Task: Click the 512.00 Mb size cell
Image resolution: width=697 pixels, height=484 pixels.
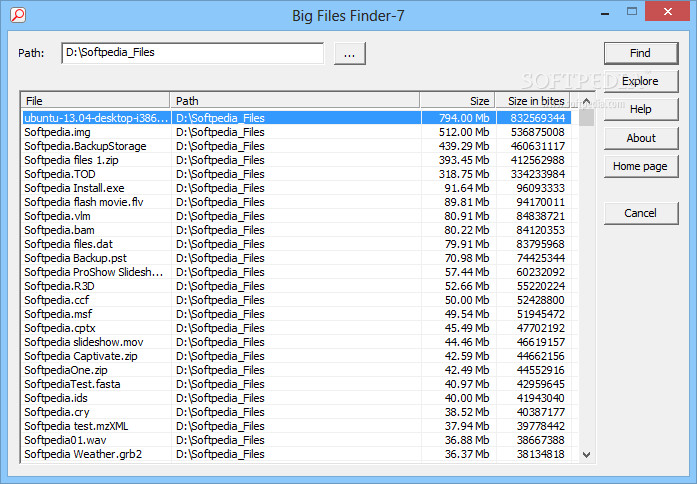Action: pos(464,132)
